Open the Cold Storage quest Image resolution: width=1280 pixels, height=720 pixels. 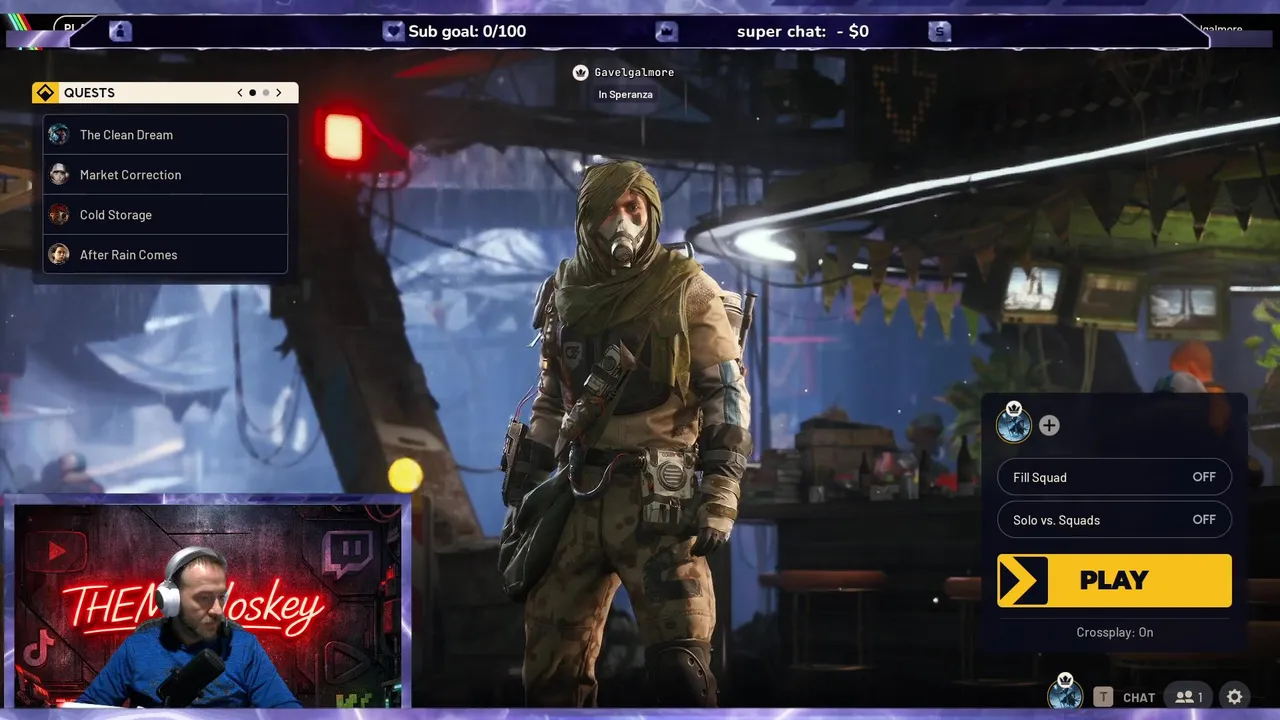tap(166, 215)
